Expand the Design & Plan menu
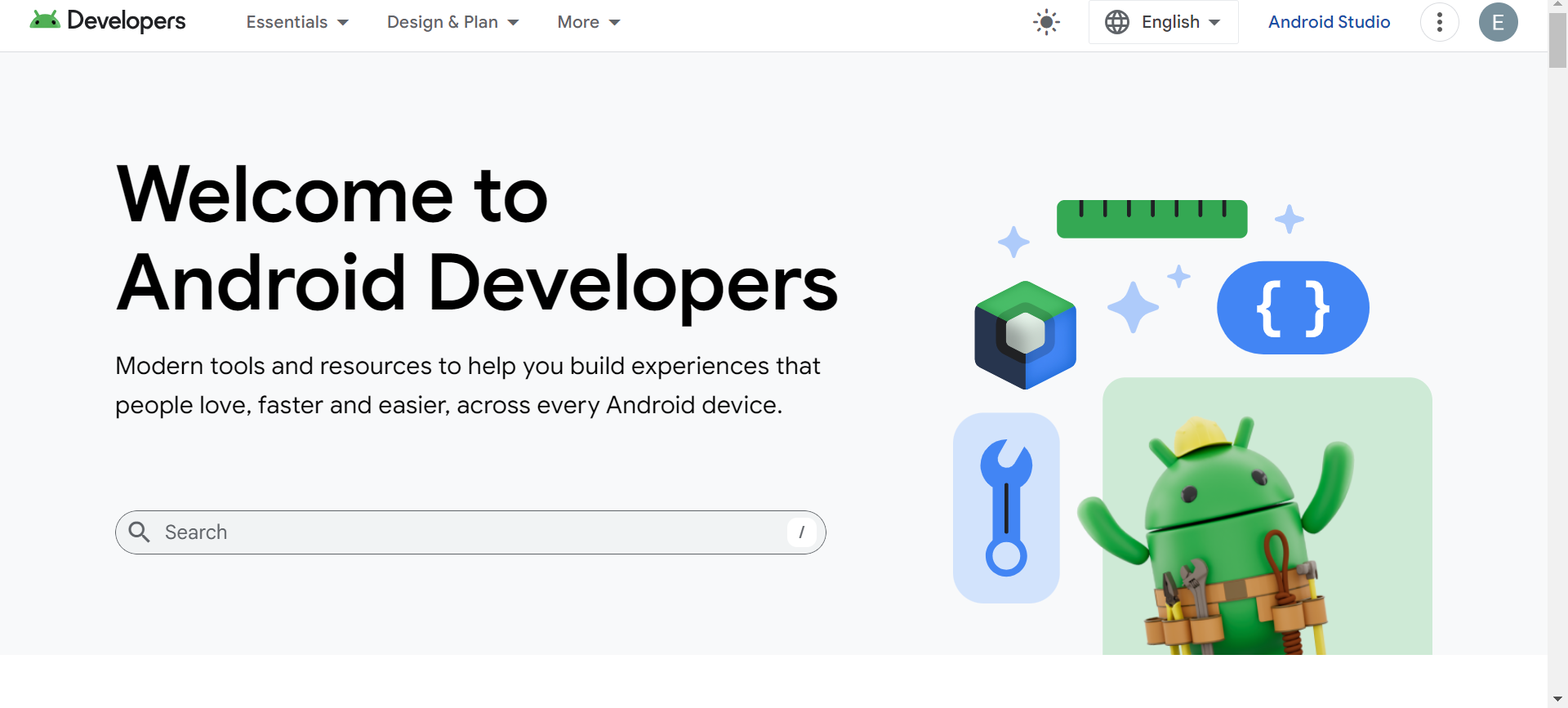 click(x=452, y=22)
